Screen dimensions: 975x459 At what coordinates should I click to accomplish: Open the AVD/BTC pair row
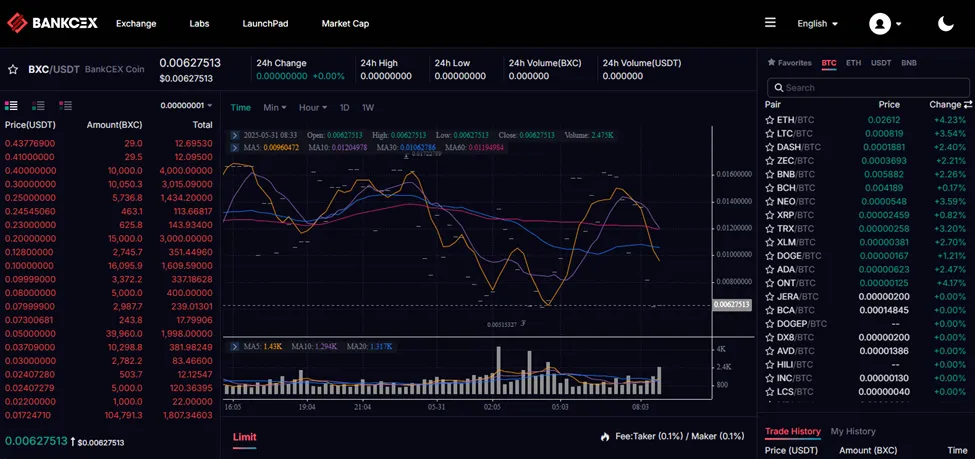(x=866, y=351)
